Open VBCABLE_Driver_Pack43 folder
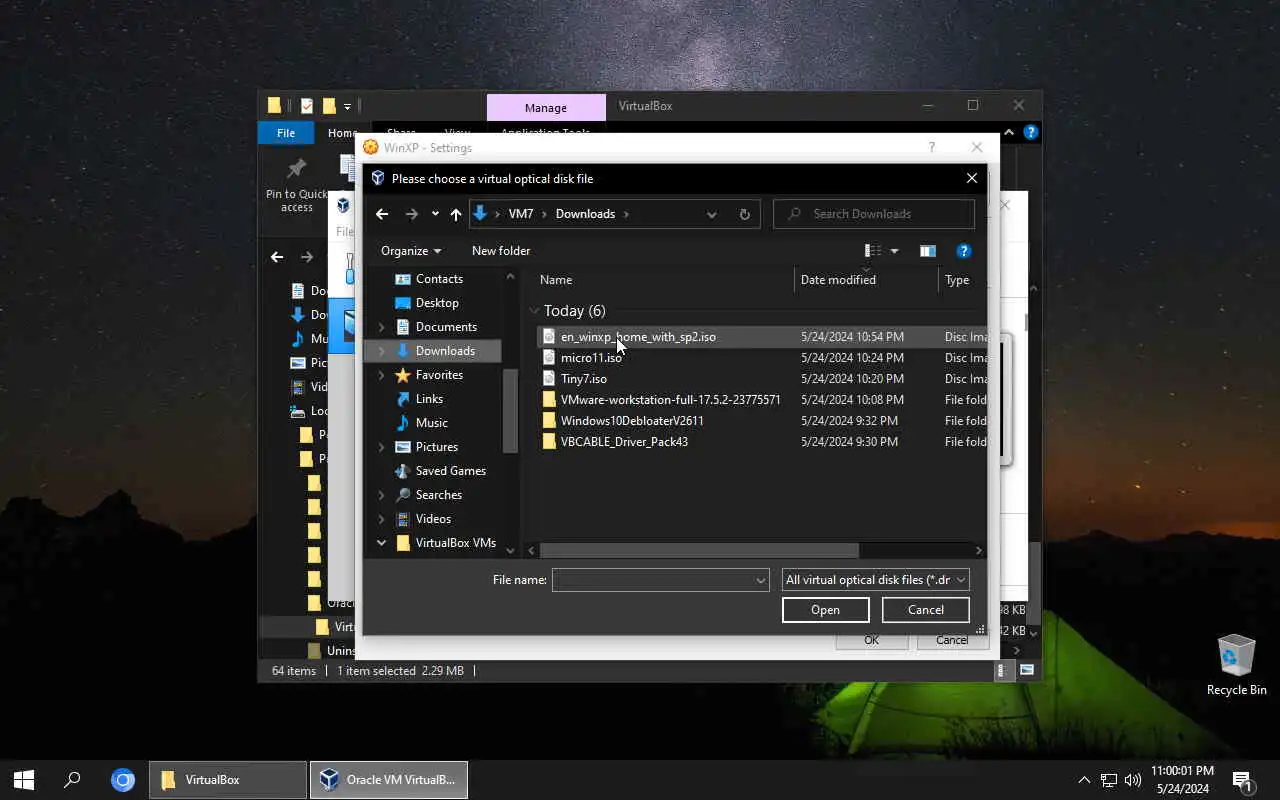The height and width of the screenshot is (800, 1280). (x=624, y=442)
